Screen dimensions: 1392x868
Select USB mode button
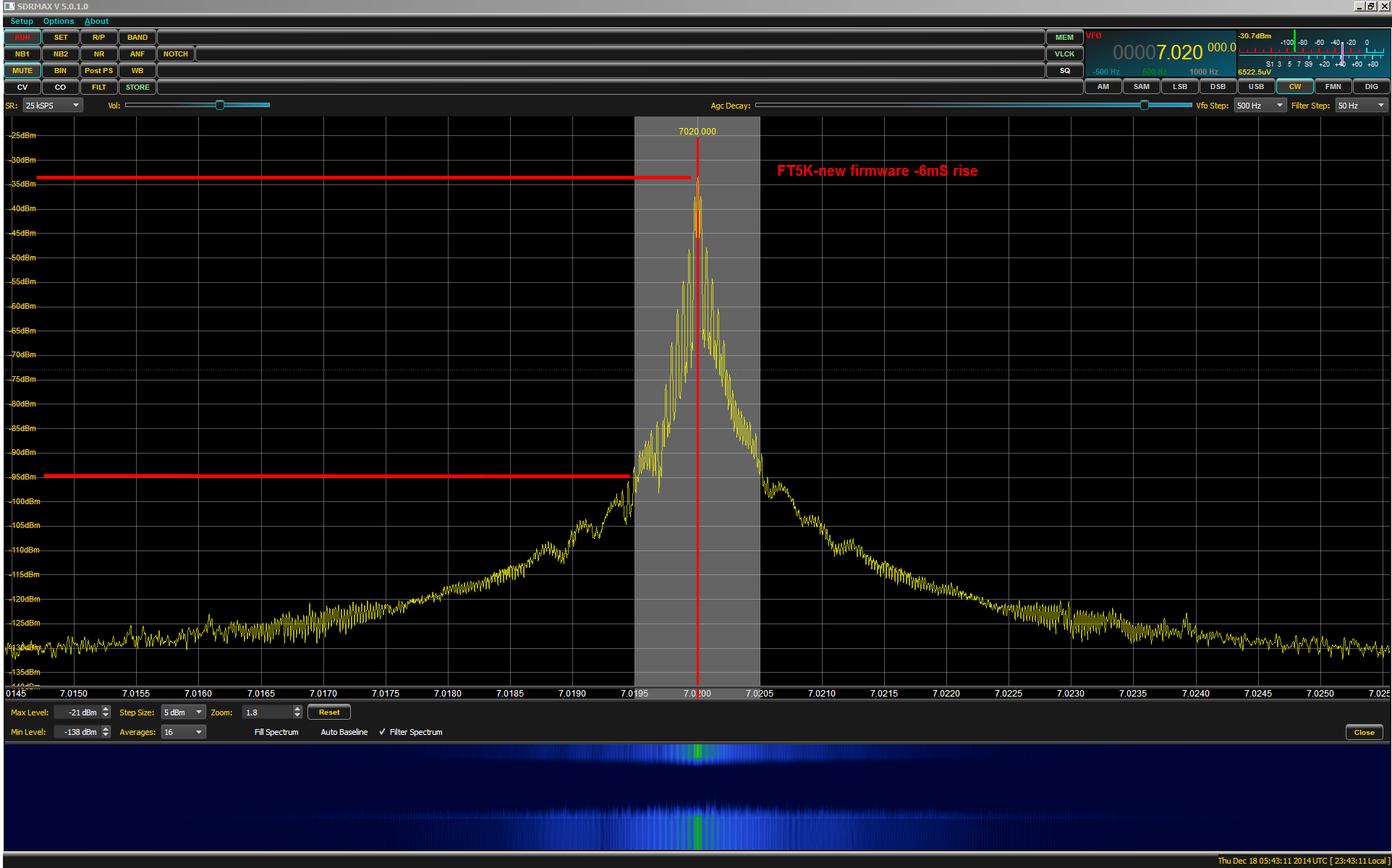[x=1257, y=87]
